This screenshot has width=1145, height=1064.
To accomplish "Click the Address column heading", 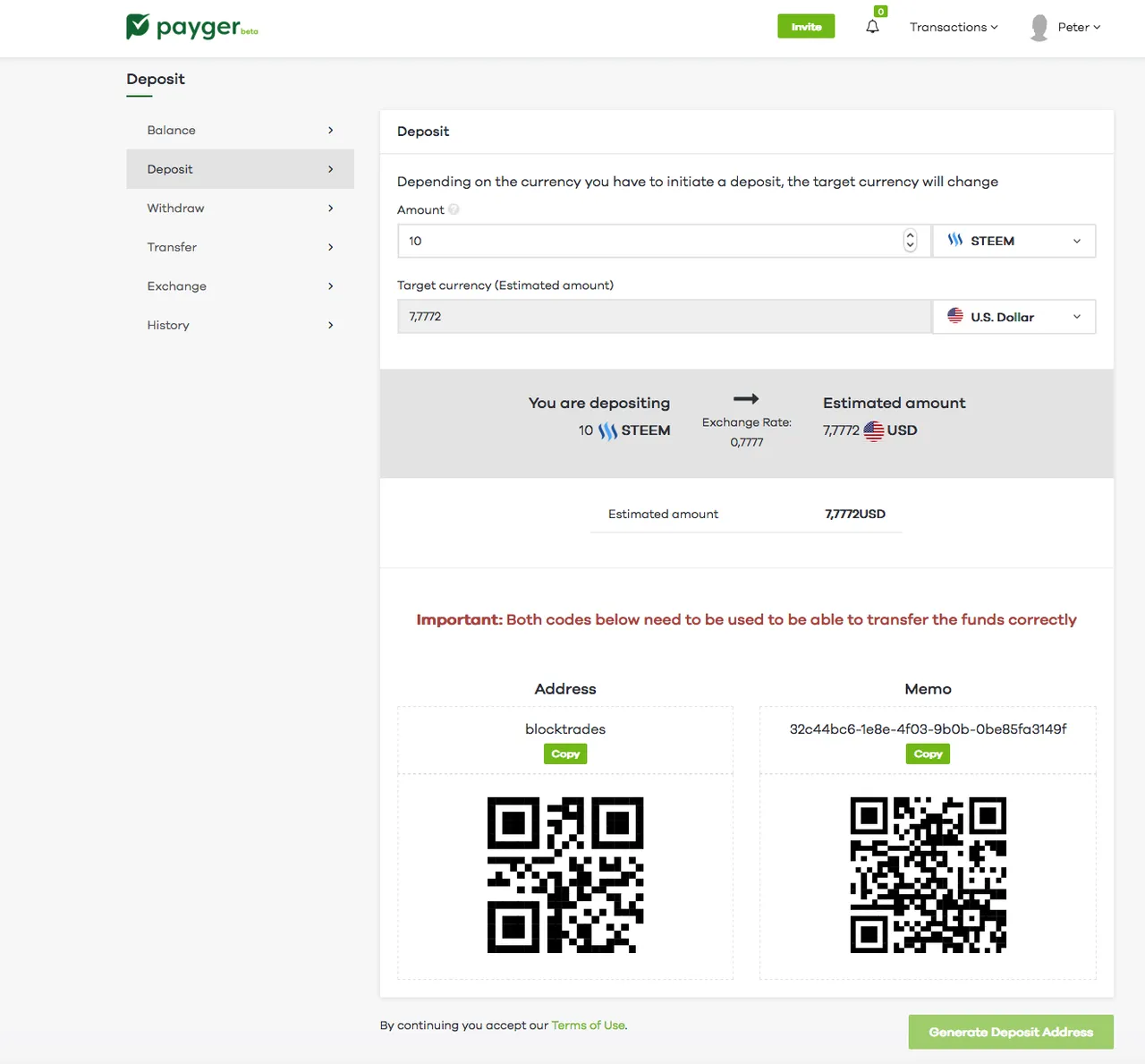I will click(x=565, y=689).
